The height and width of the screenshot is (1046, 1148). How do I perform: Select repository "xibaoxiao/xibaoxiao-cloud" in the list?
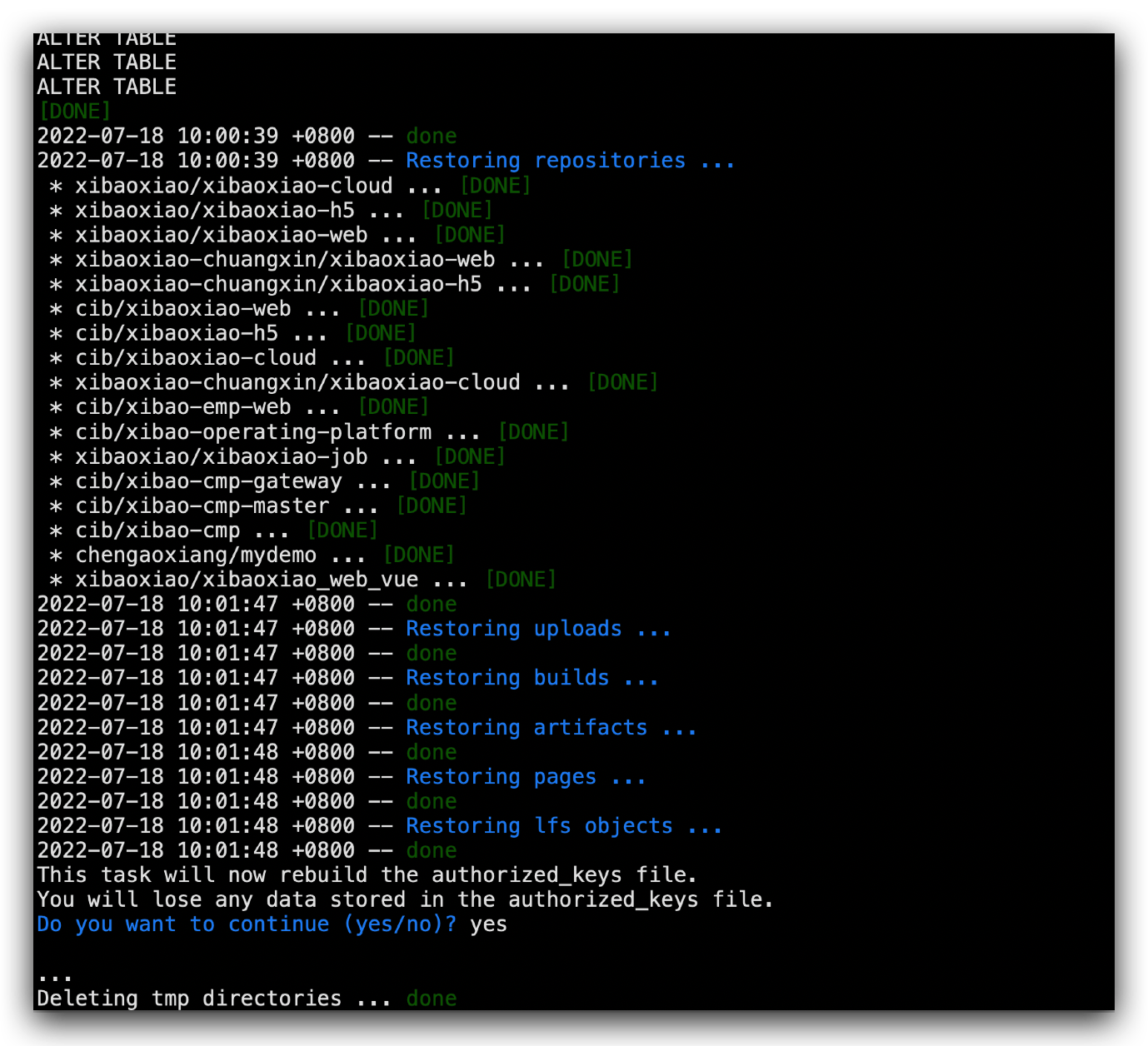tap(234, 186)
